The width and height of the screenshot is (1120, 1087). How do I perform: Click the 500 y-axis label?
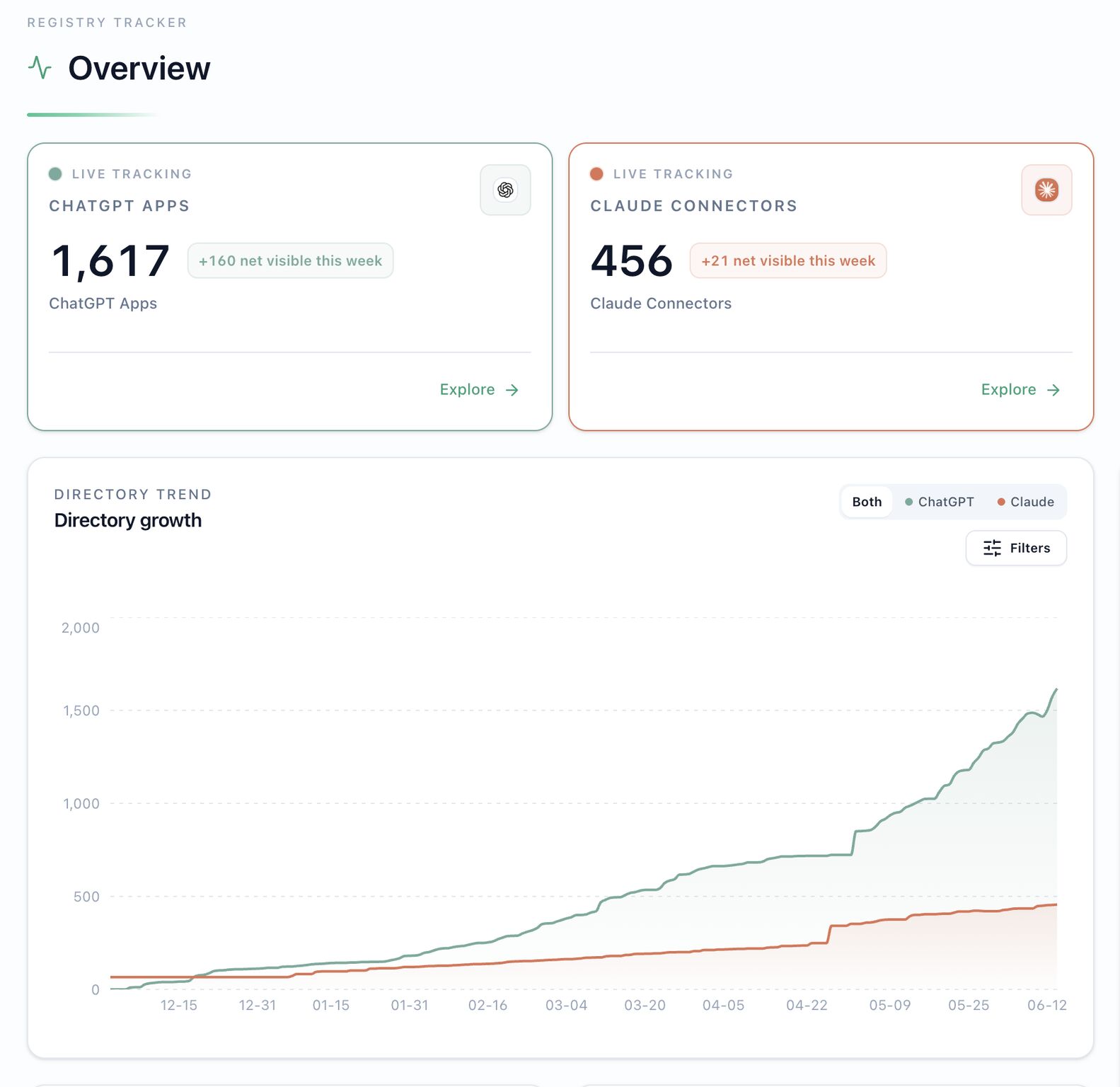(x=86, y=897)
